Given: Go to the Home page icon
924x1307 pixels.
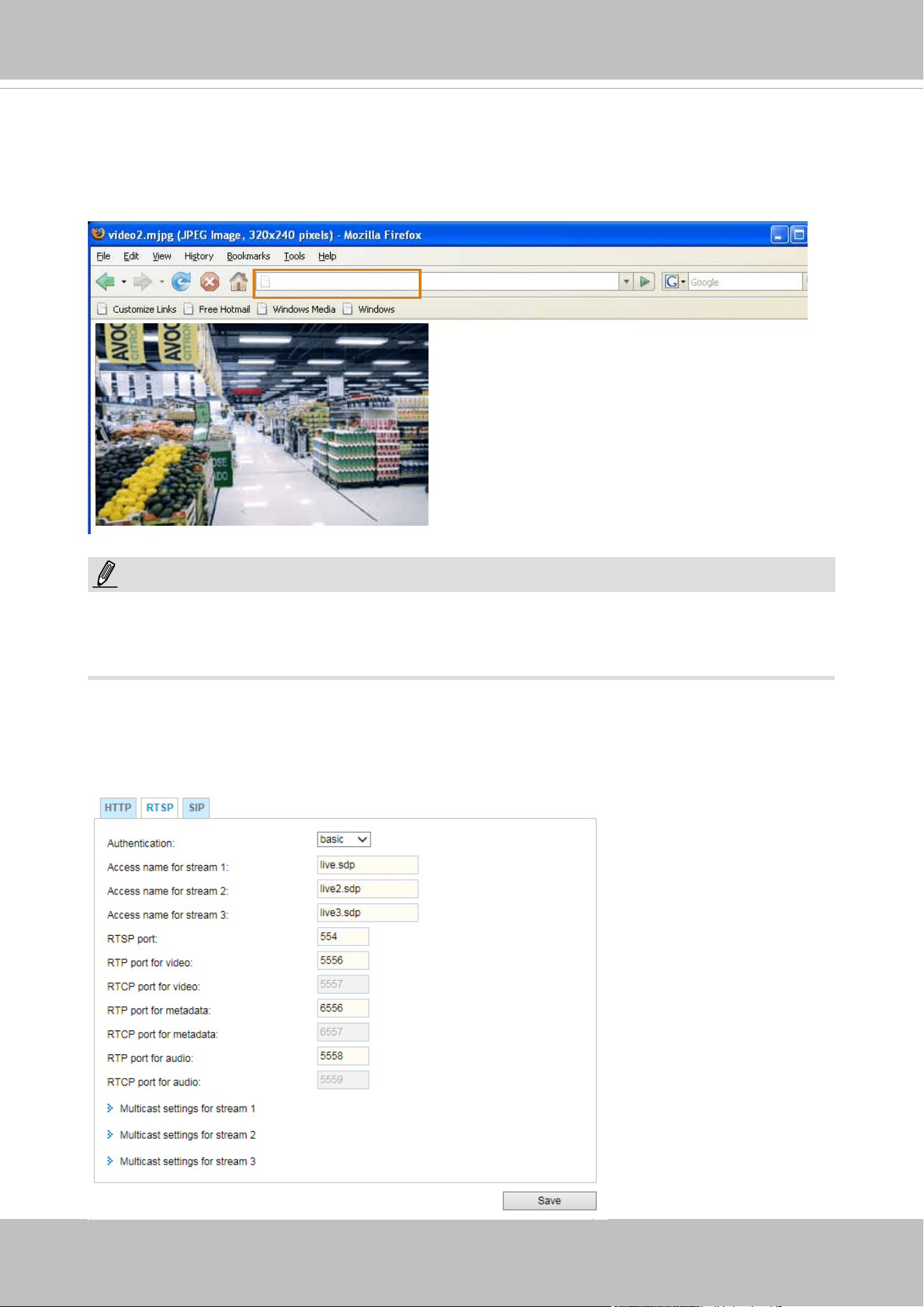Looking at the screenshot, I should click(239, 281).
